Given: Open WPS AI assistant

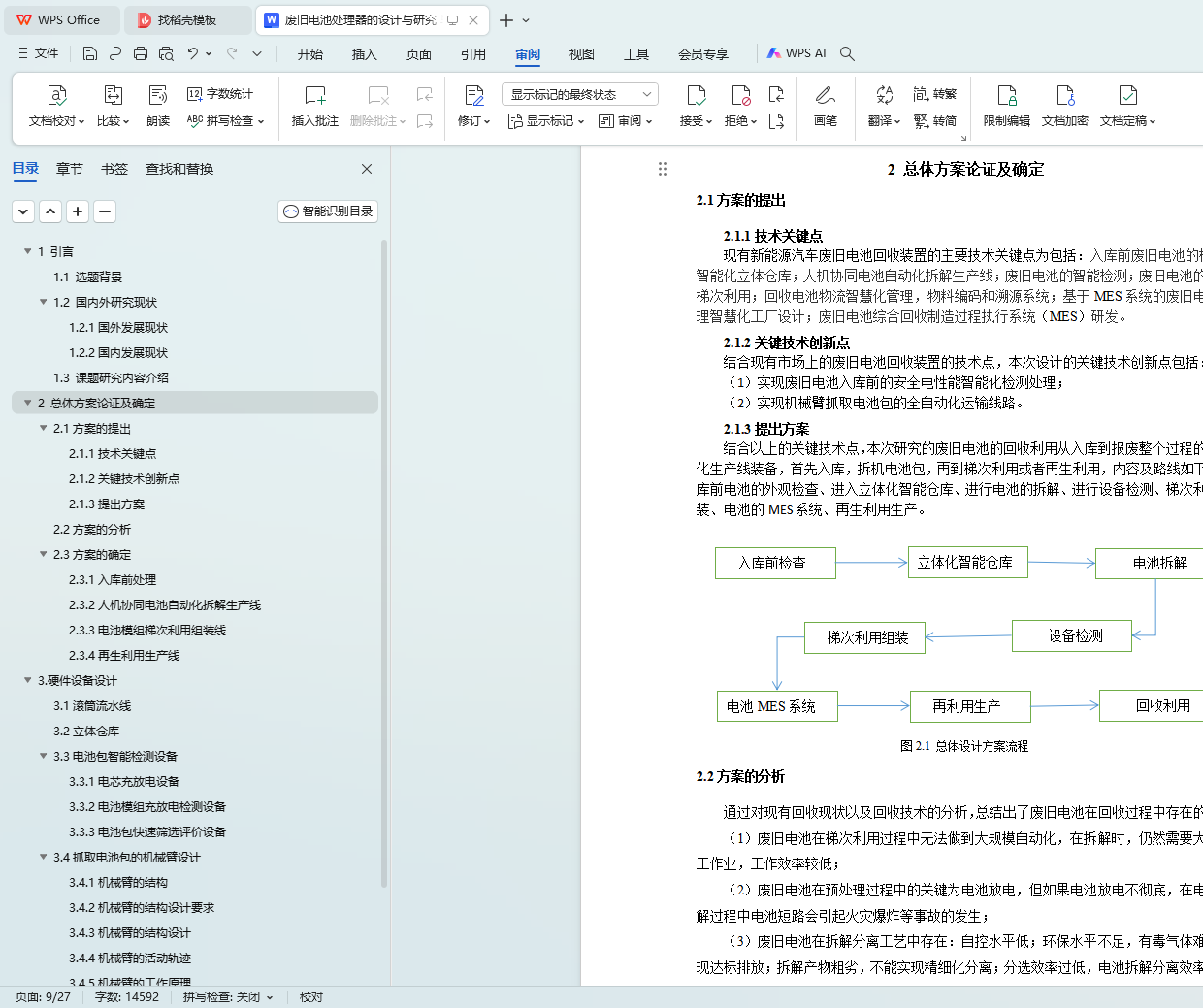Looking at the screenshot, I should click(797, 53).
